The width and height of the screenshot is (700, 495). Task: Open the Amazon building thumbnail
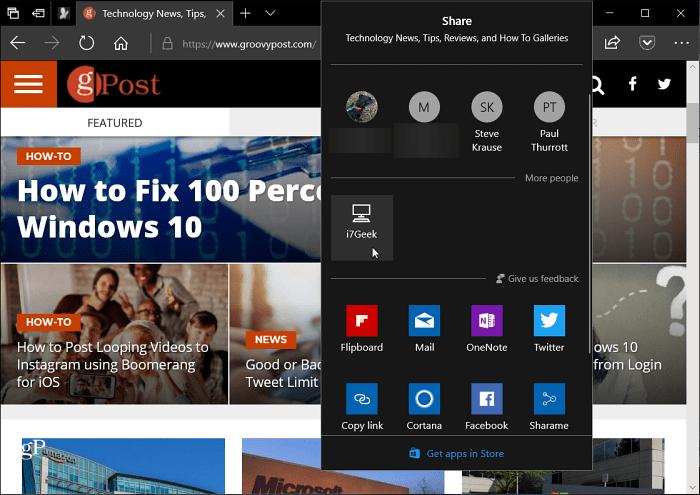pos(123,466)
